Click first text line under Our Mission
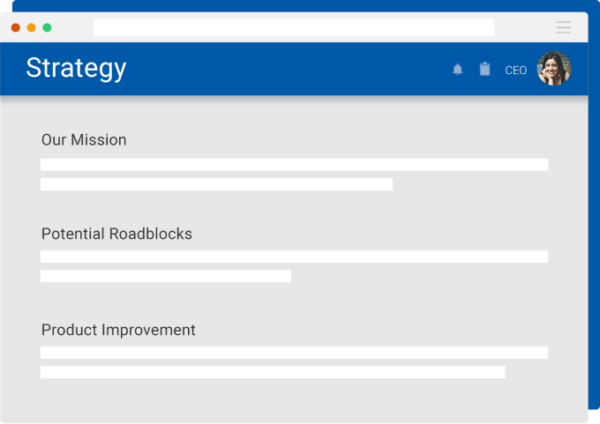 click(x=294, y=165)
